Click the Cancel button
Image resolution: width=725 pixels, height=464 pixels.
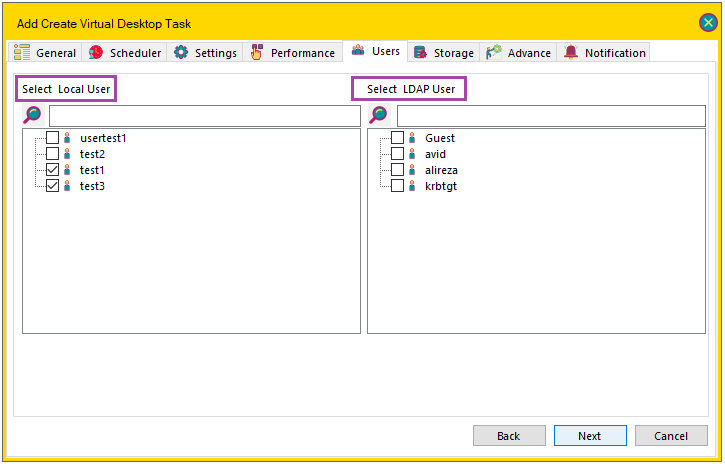671,436
